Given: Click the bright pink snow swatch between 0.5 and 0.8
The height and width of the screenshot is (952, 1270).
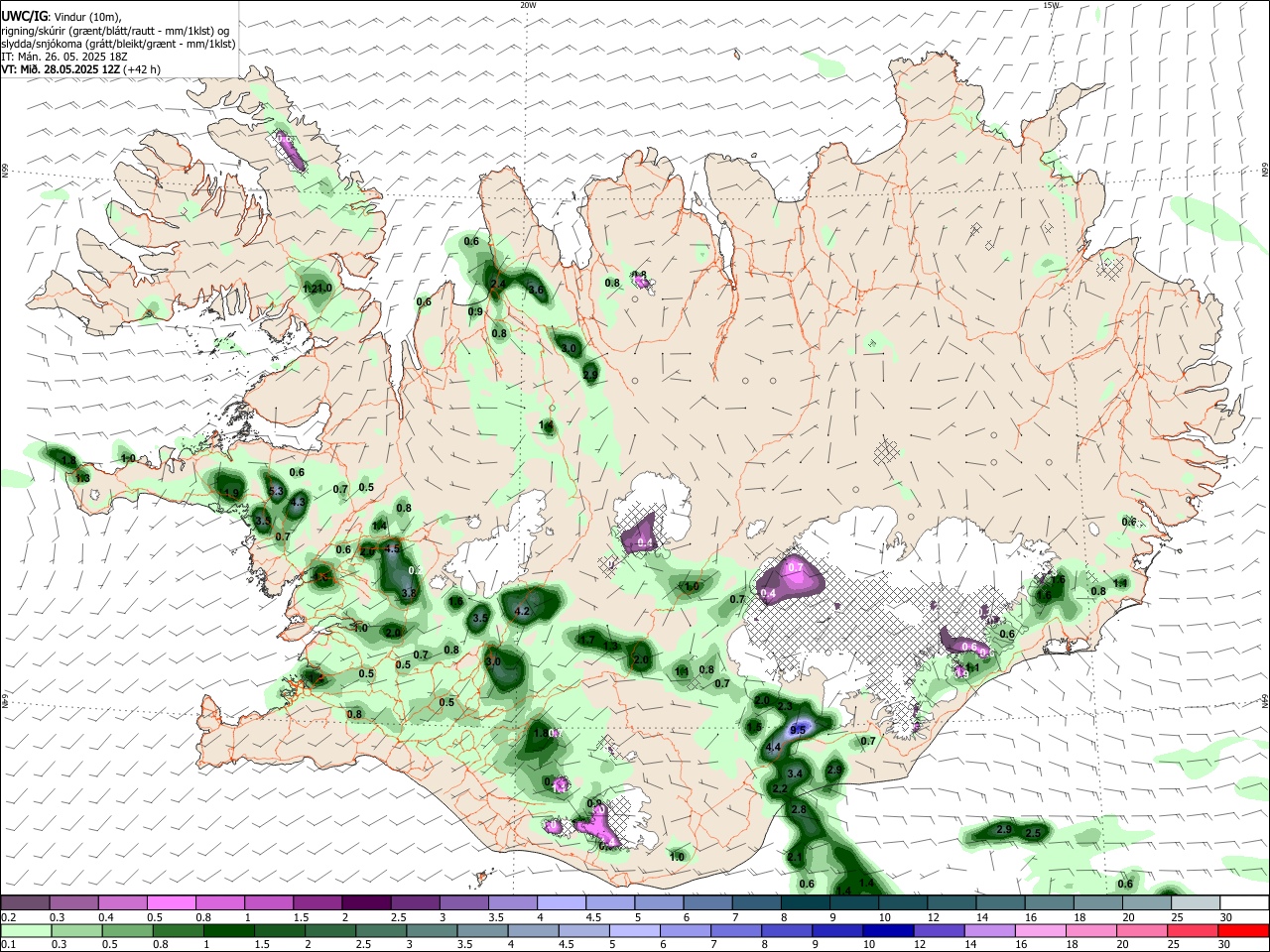Looking at the screenshot, I should (x=171, y=902).
